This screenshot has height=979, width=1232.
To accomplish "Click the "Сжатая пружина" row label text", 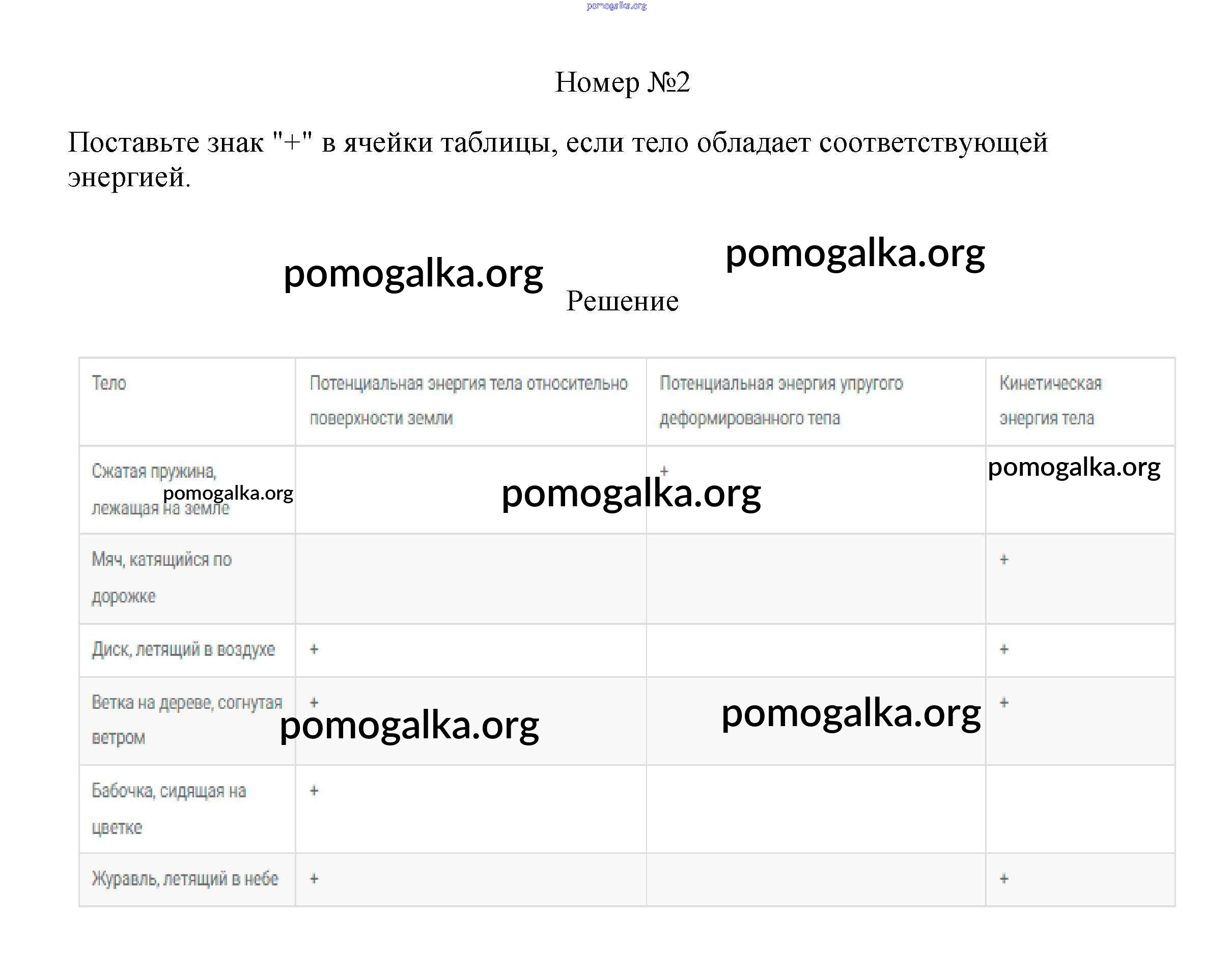I will coord(154,471).
